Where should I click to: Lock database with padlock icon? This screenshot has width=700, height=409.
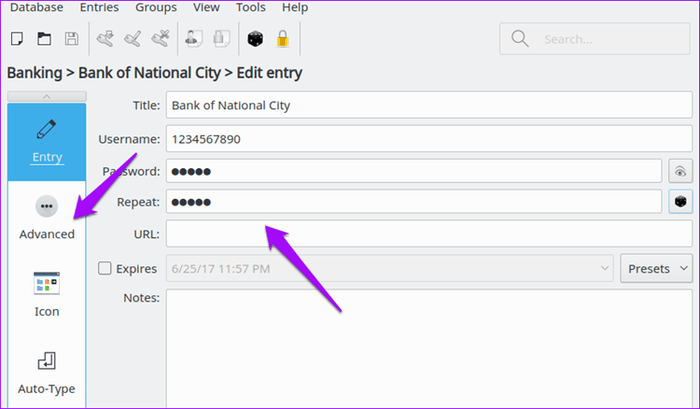(283, 39)
